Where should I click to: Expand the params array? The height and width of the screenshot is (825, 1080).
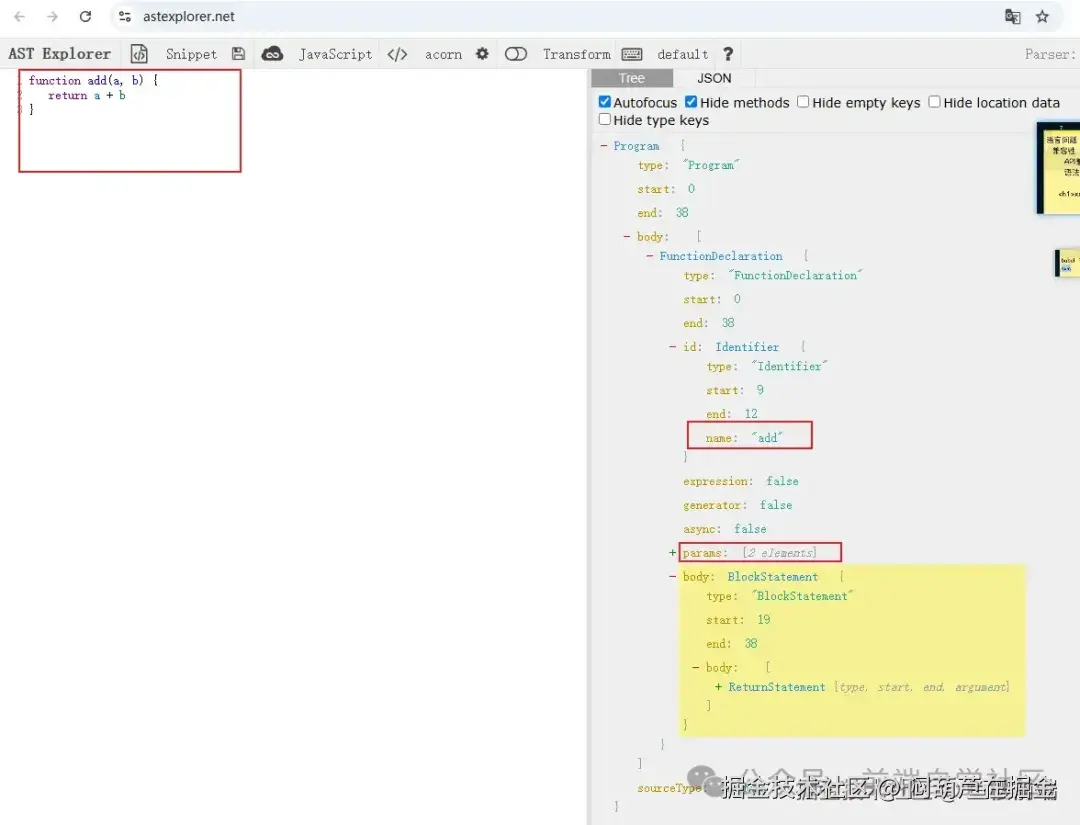[x=673, y=552]
